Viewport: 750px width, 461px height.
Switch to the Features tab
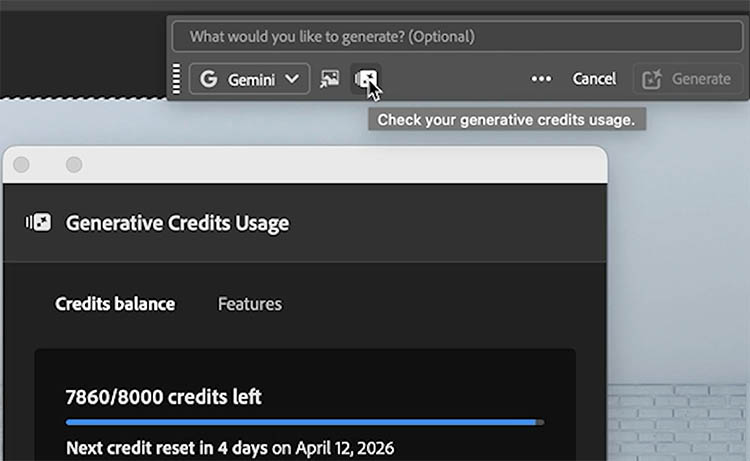[x=250, y=304]
